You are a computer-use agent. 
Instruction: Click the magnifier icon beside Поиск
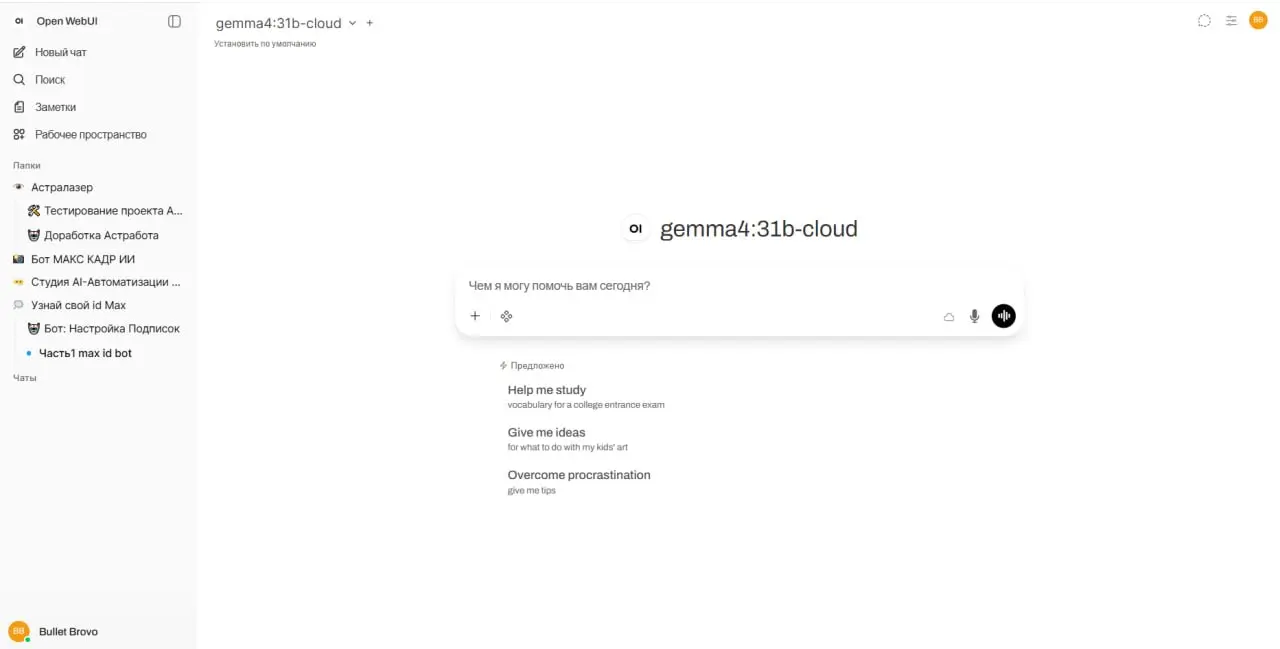(x=19, y=79)
